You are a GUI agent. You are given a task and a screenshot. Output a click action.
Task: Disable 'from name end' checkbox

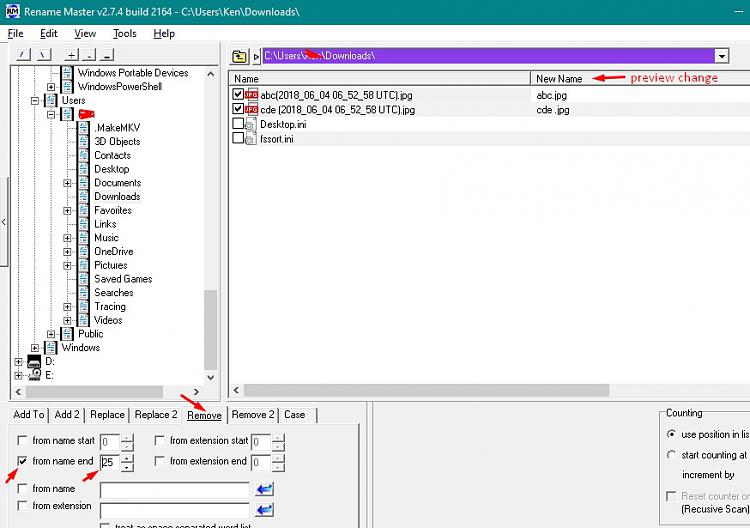(x=22, y=461)
